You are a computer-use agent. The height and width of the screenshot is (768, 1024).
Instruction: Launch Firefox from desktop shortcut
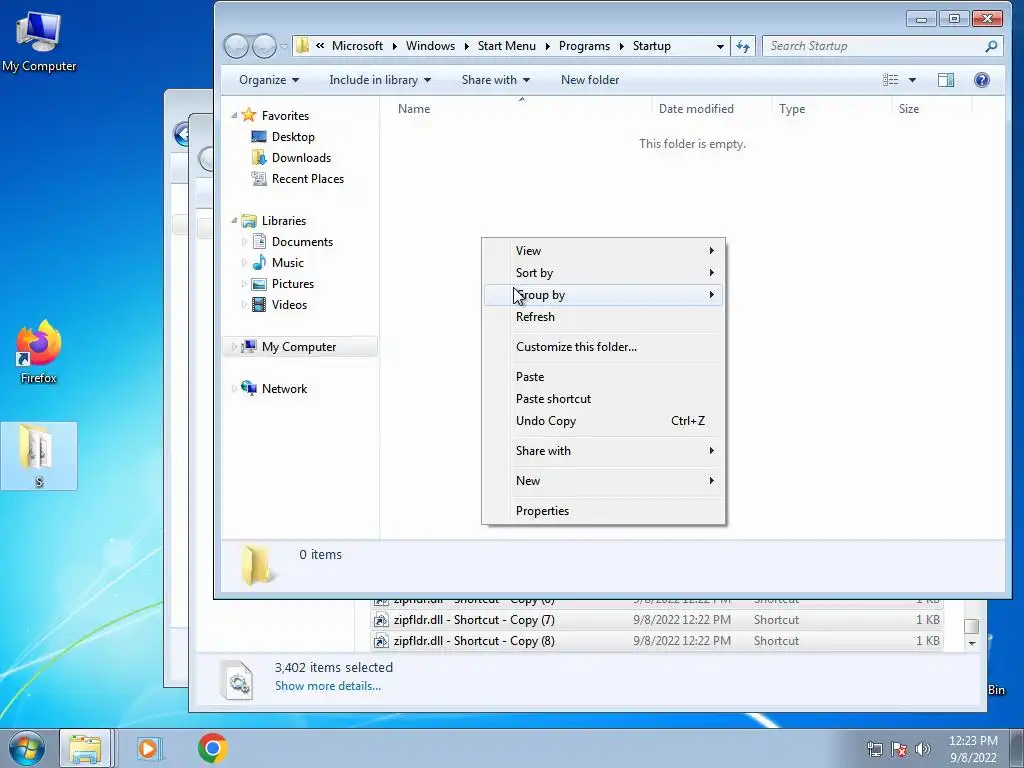tap(39, 352)
